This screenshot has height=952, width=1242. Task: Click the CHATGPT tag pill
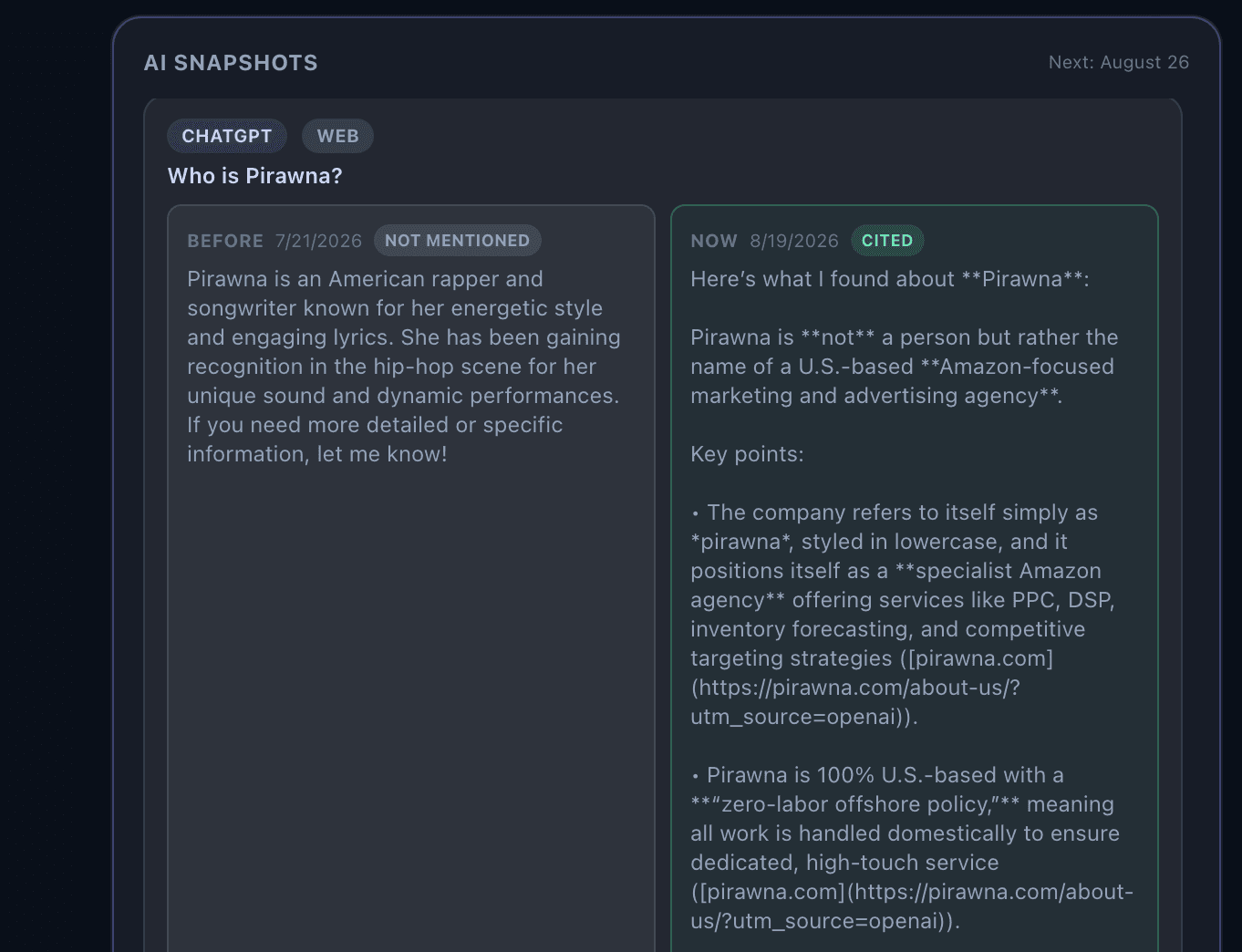pyautogui.click(x=227, y=136)
